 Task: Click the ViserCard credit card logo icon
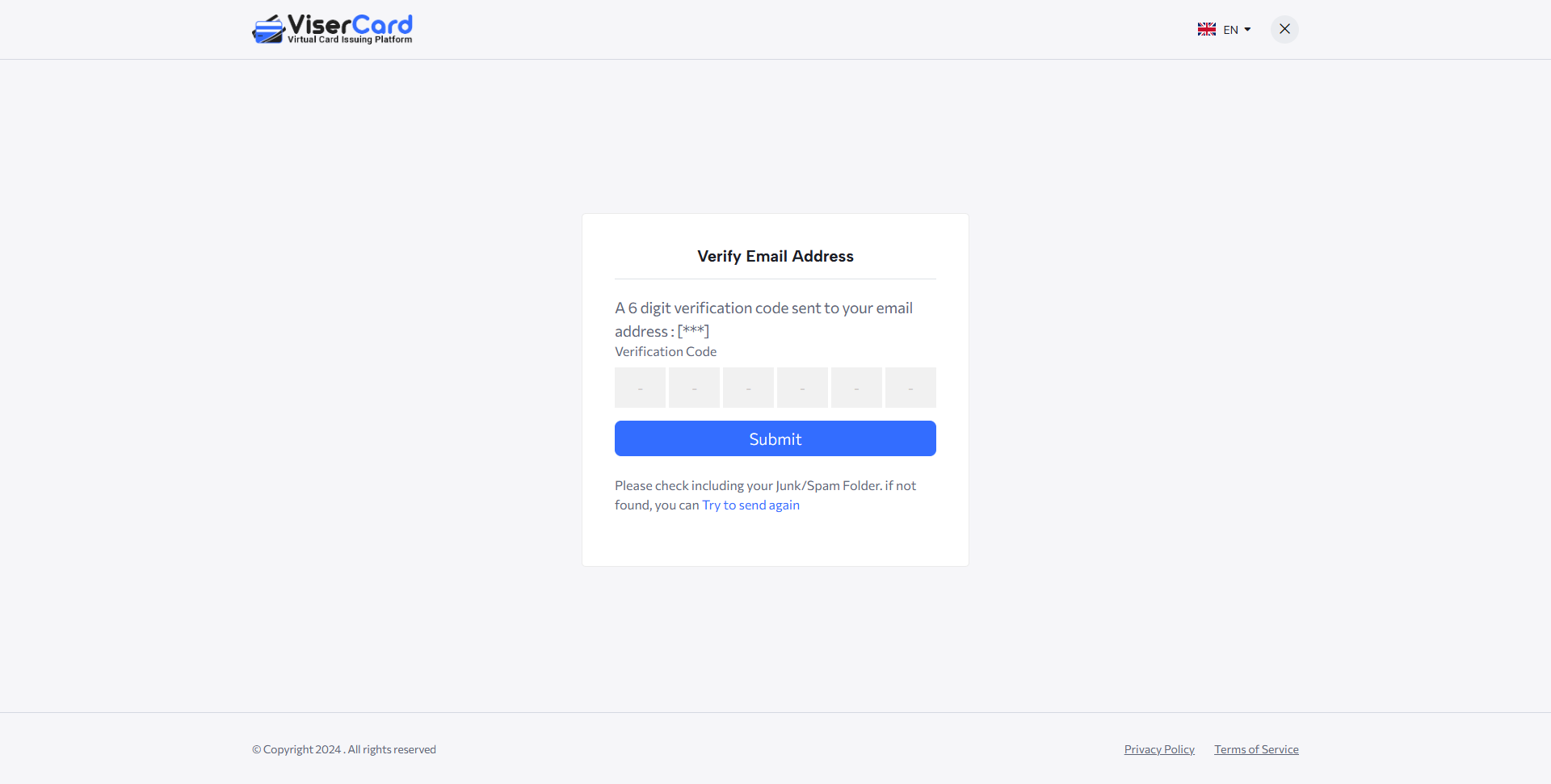click(x=268, y=30)
